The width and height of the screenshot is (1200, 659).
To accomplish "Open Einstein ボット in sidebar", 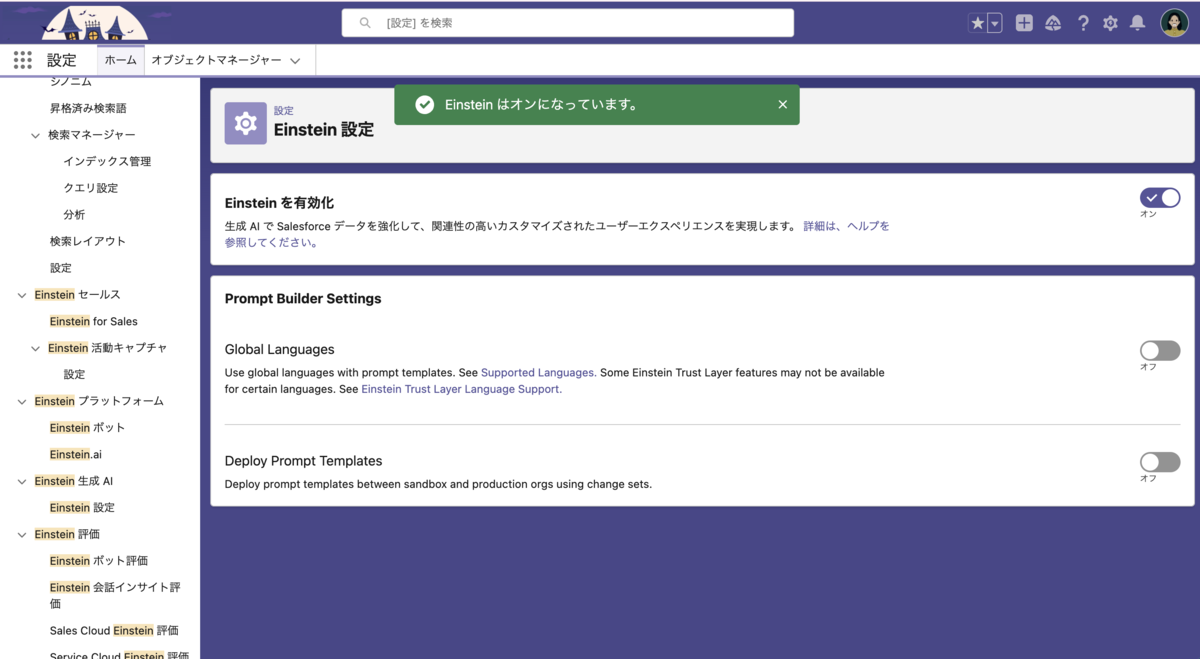I will [88, 427].
